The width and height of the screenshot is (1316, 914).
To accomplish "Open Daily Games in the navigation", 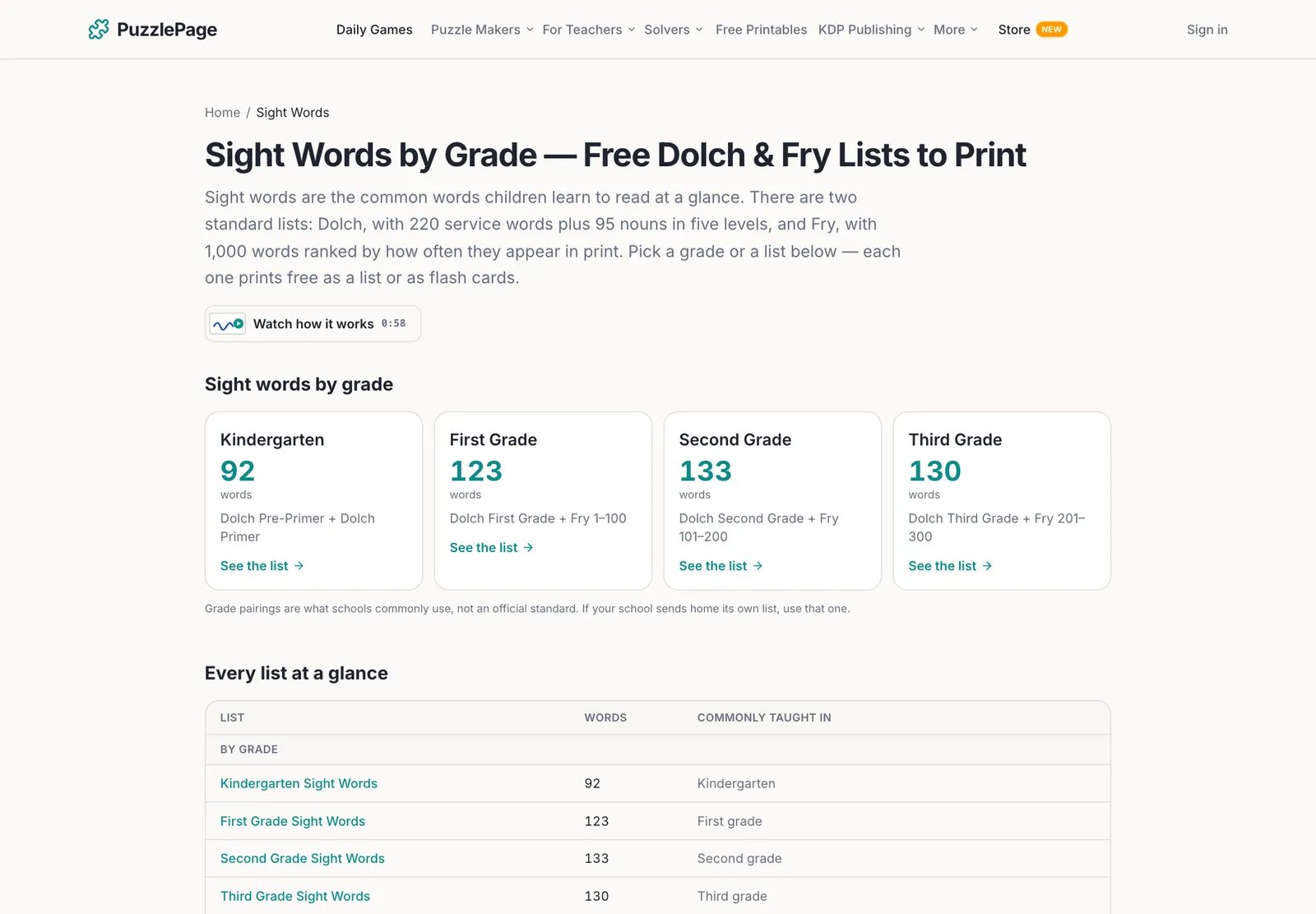I will pyautogui.click(x=374, y=30).
